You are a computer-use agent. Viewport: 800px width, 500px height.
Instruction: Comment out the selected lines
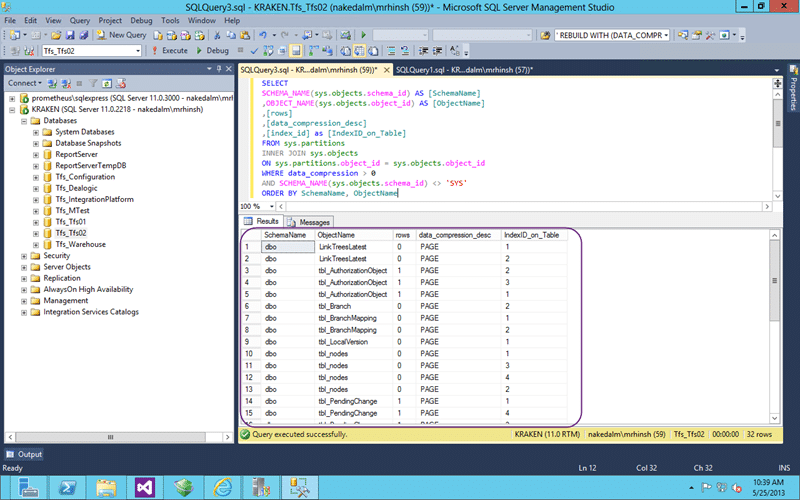[x=391, y=51]
